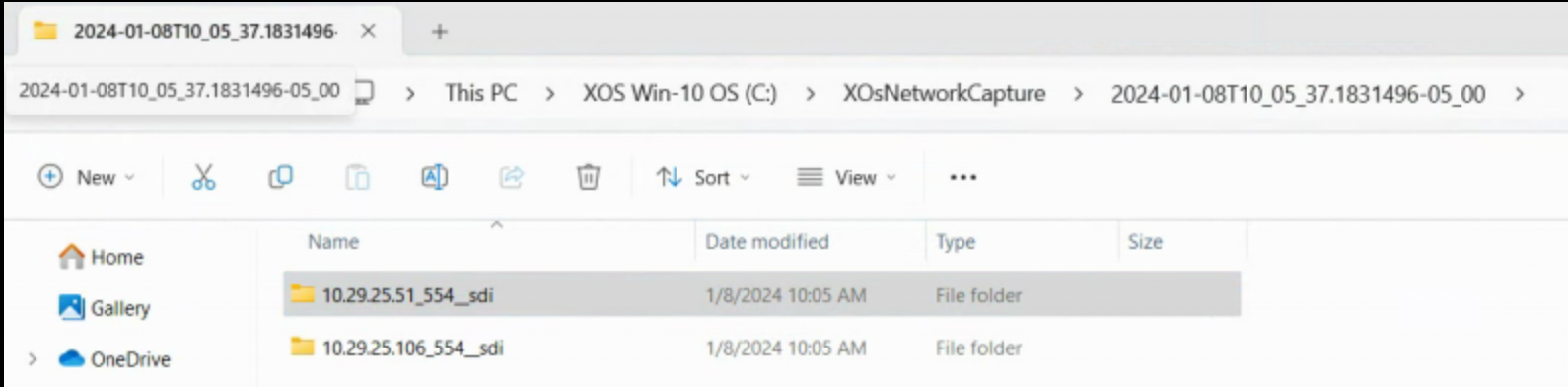Click date of 10.29.25.51_554__sdi row
The height and width of the screenshot is (387, 1568).
(x=786, y=295)
